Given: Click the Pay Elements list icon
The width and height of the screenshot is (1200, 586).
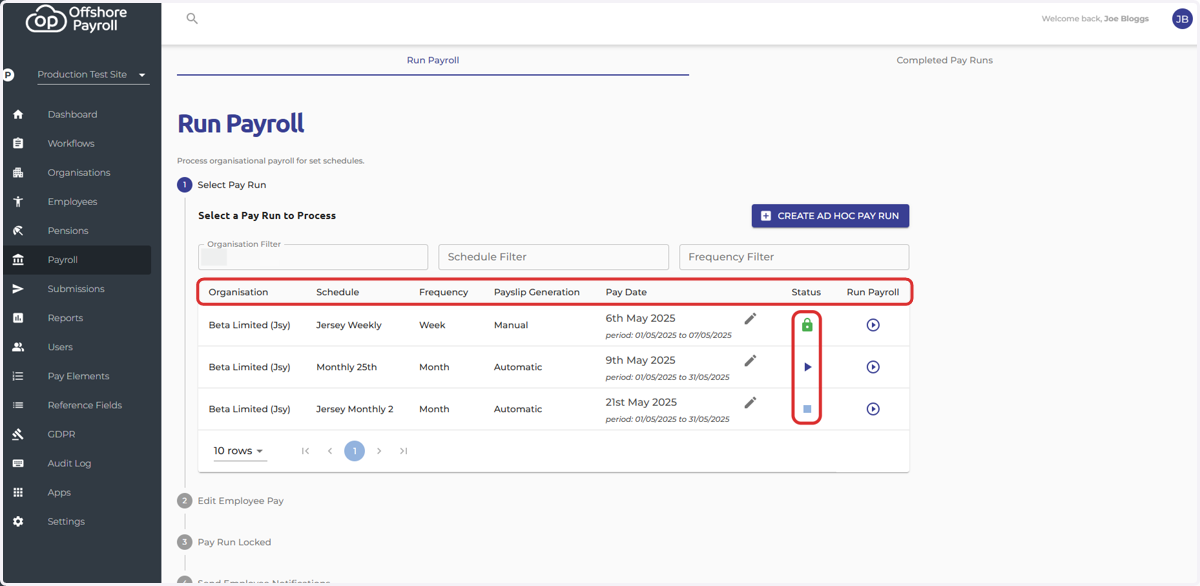Looking at the screenshot, I should (18, 376).
